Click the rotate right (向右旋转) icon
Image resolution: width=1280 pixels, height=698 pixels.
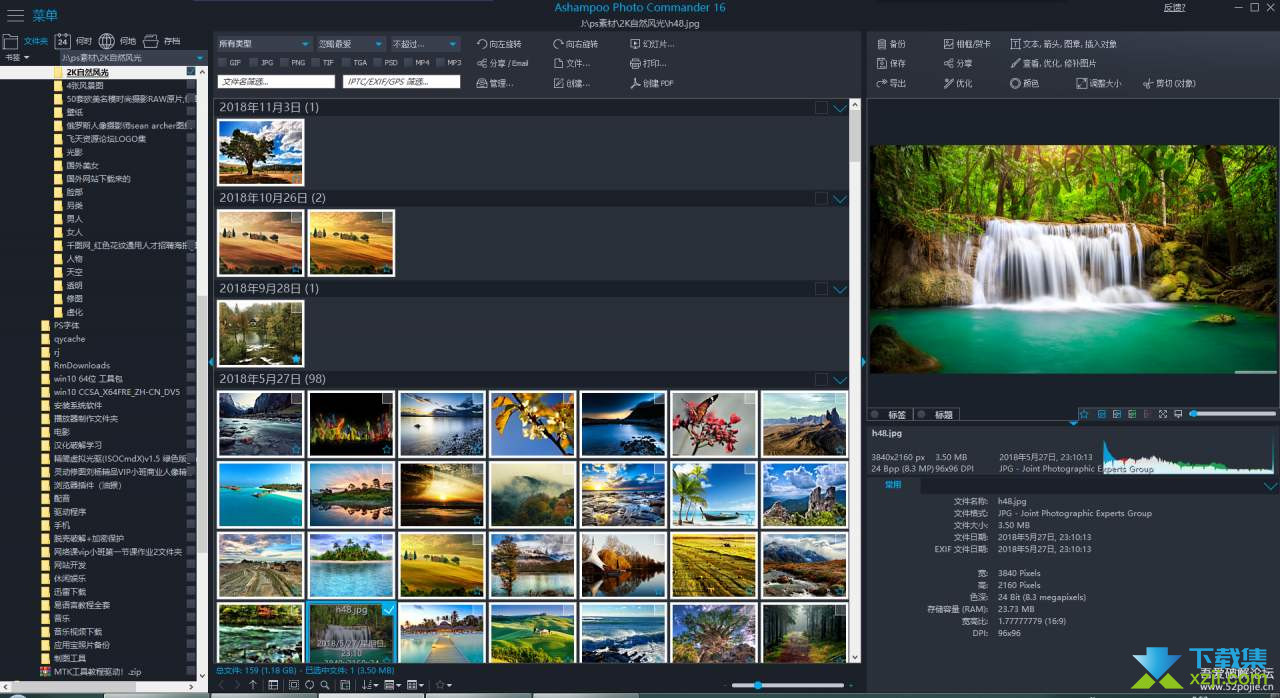558,44
